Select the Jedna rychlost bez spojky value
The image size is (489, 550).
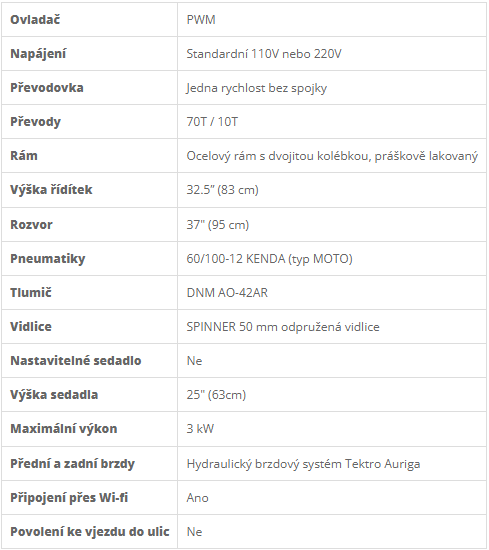(x=256, y=88)
